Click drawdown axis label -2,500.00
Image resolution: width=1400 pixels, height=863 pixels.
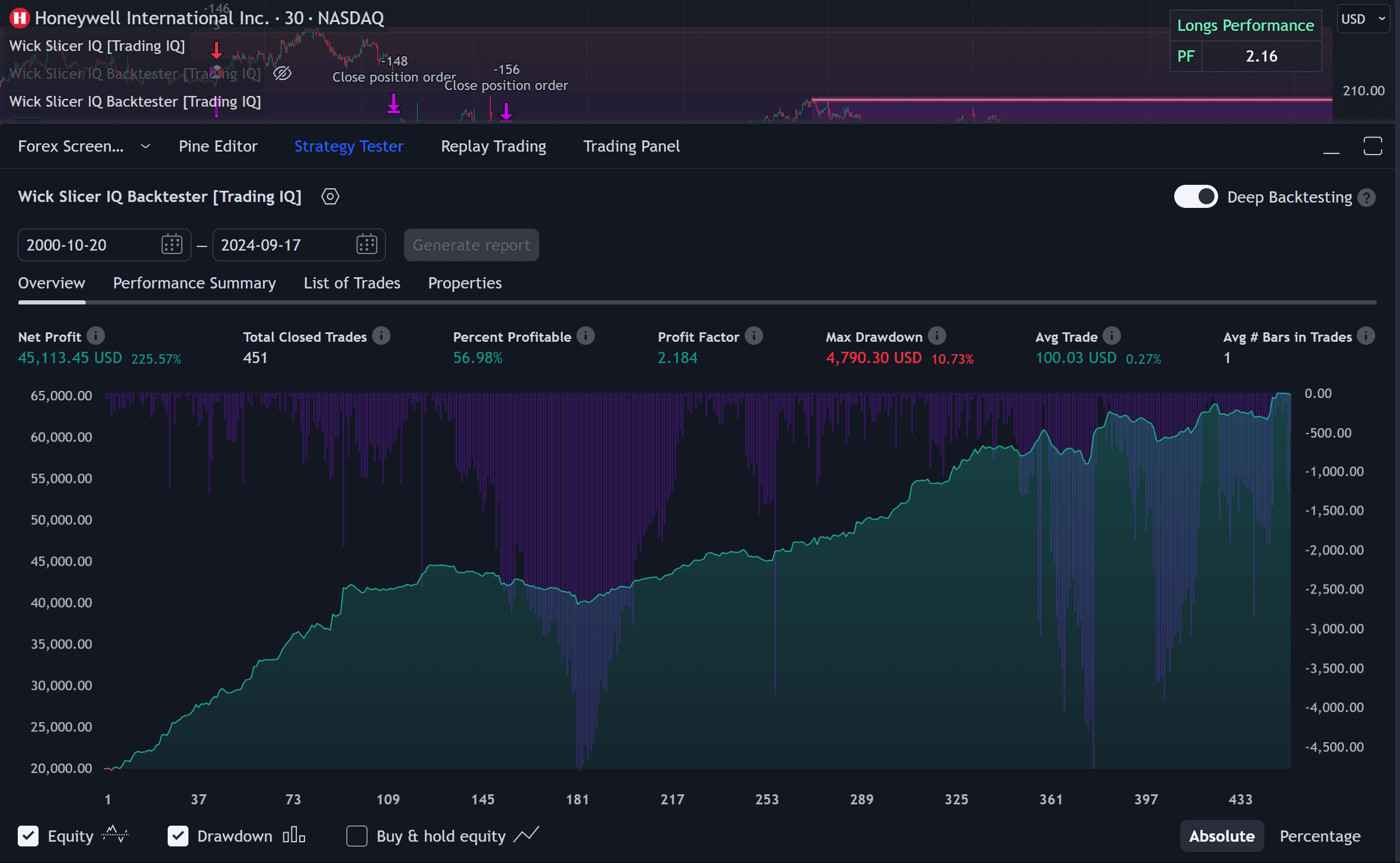(1334, 589)
